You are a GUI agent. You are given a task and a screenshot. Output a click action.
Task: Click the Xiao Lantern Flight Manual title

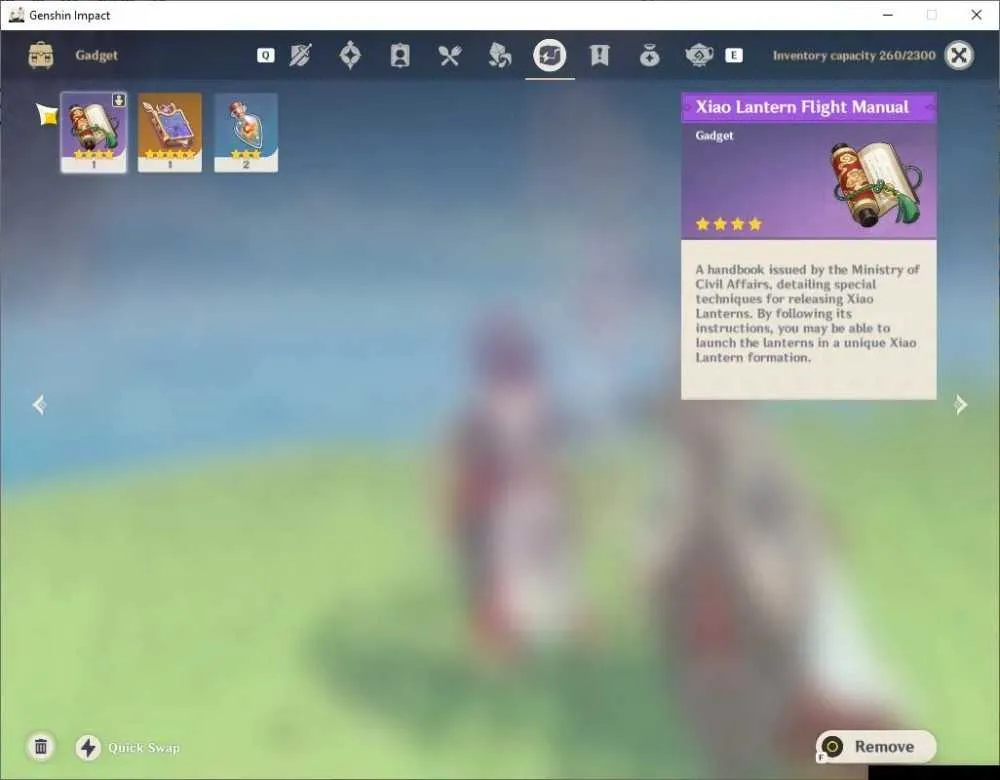802,107
